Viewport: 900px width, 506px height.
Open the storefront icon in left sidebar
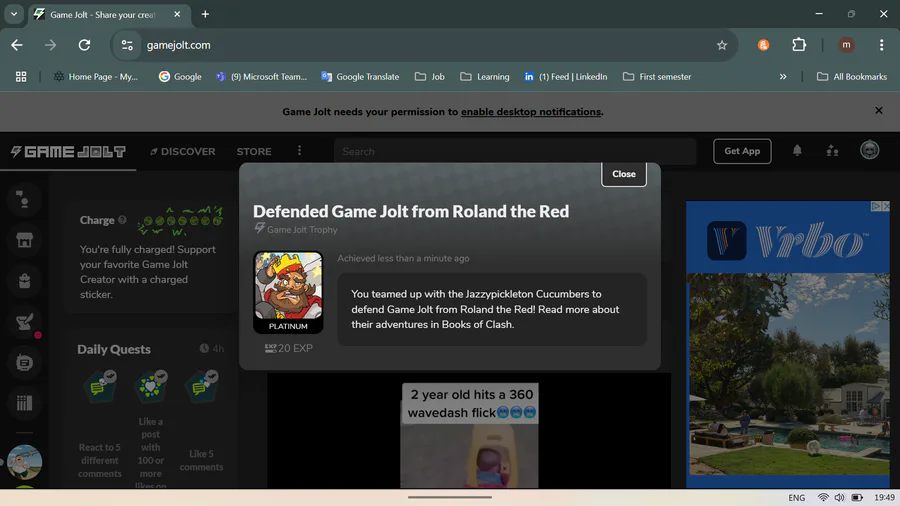24,240
